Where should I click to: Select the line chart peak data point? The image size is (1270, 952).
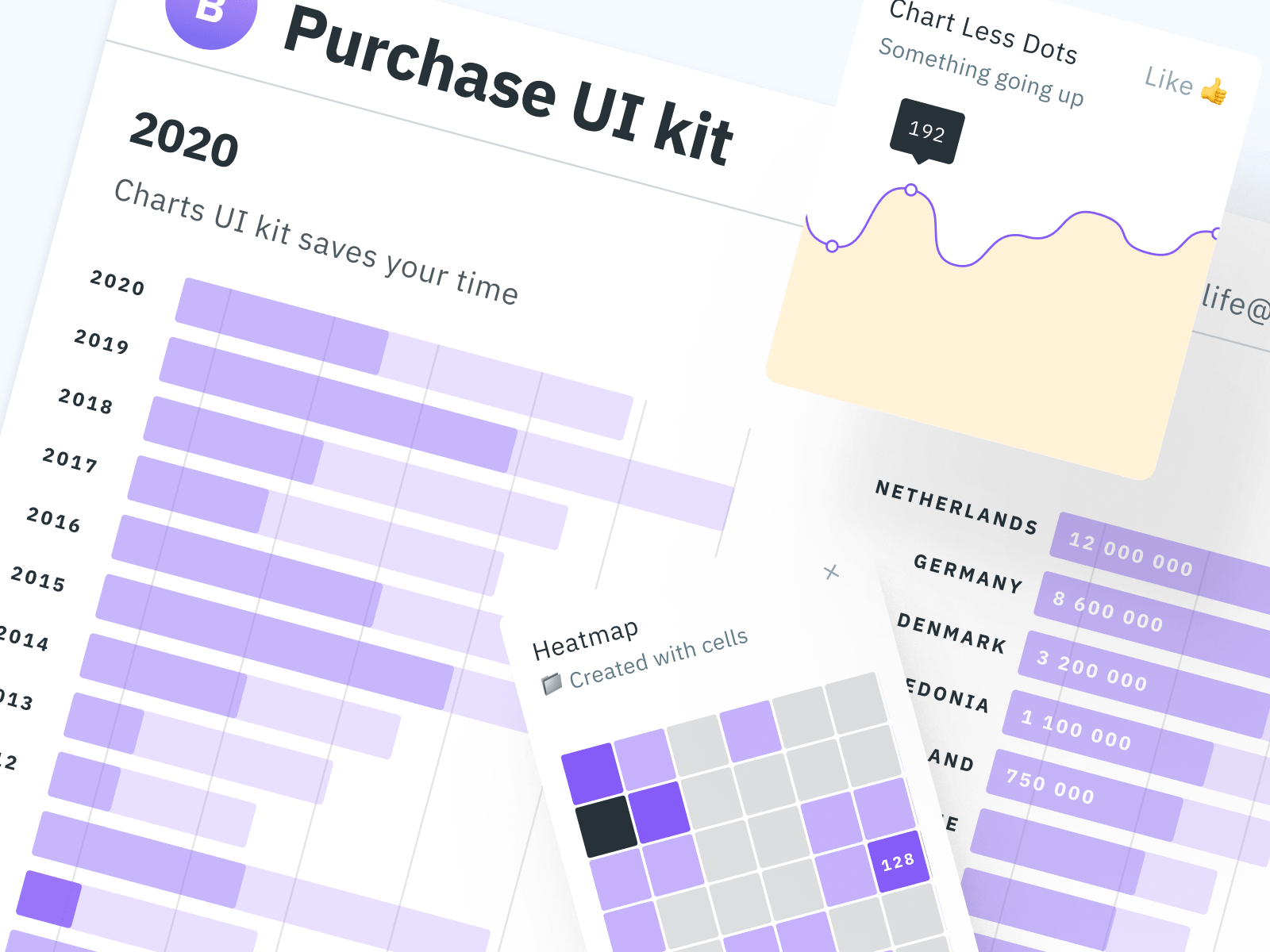pos(911,190)
